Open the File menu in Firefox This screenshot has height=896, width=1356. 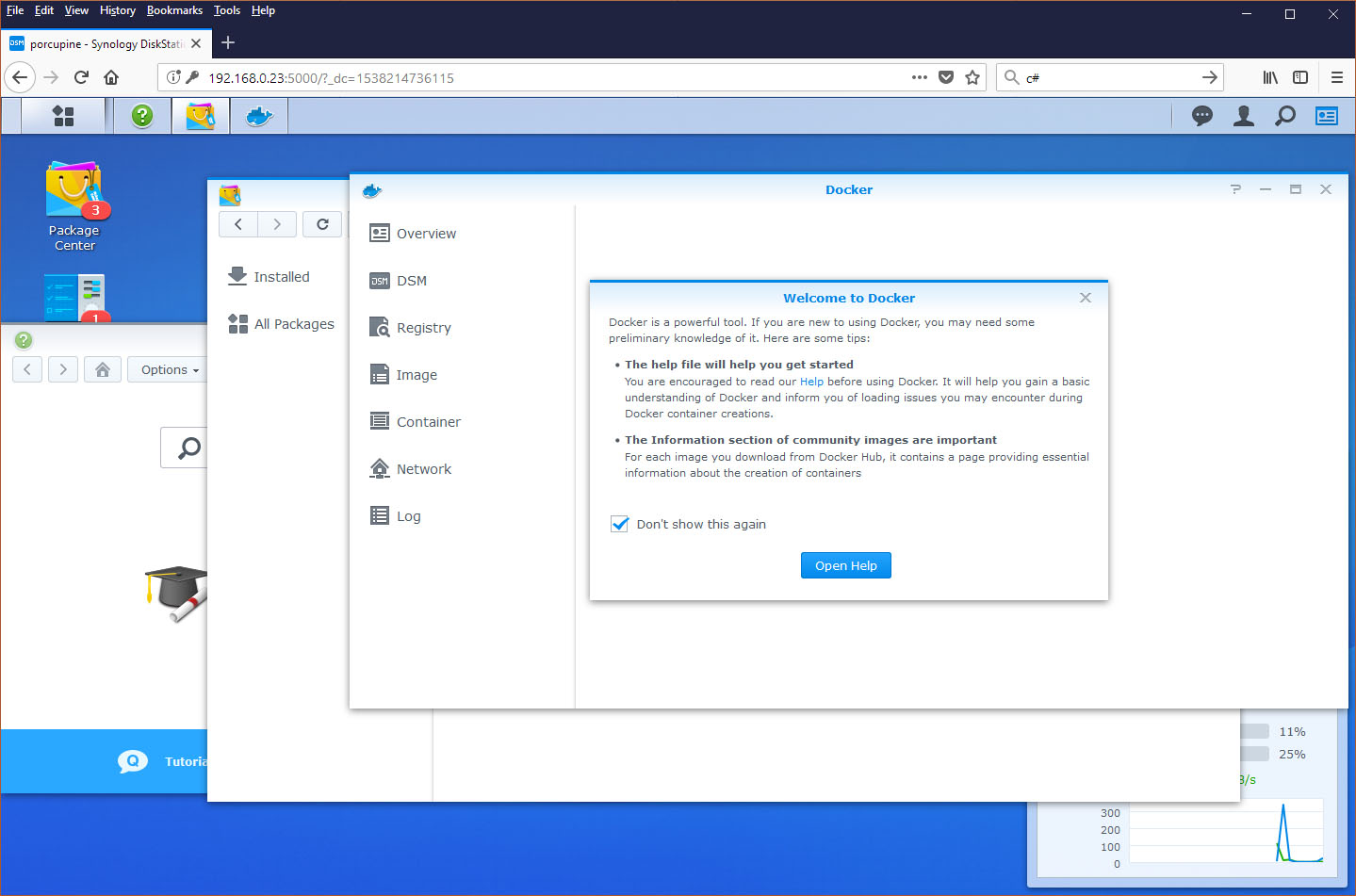[15, 10]
